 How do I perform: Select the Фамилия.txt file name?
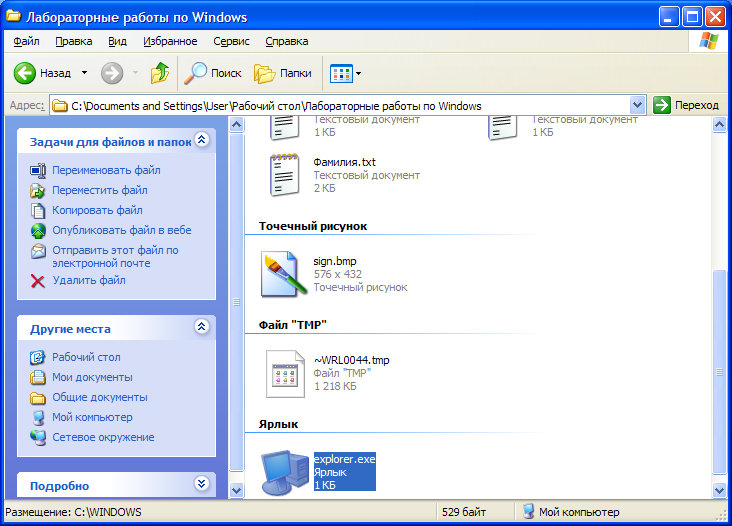point(345,162)
